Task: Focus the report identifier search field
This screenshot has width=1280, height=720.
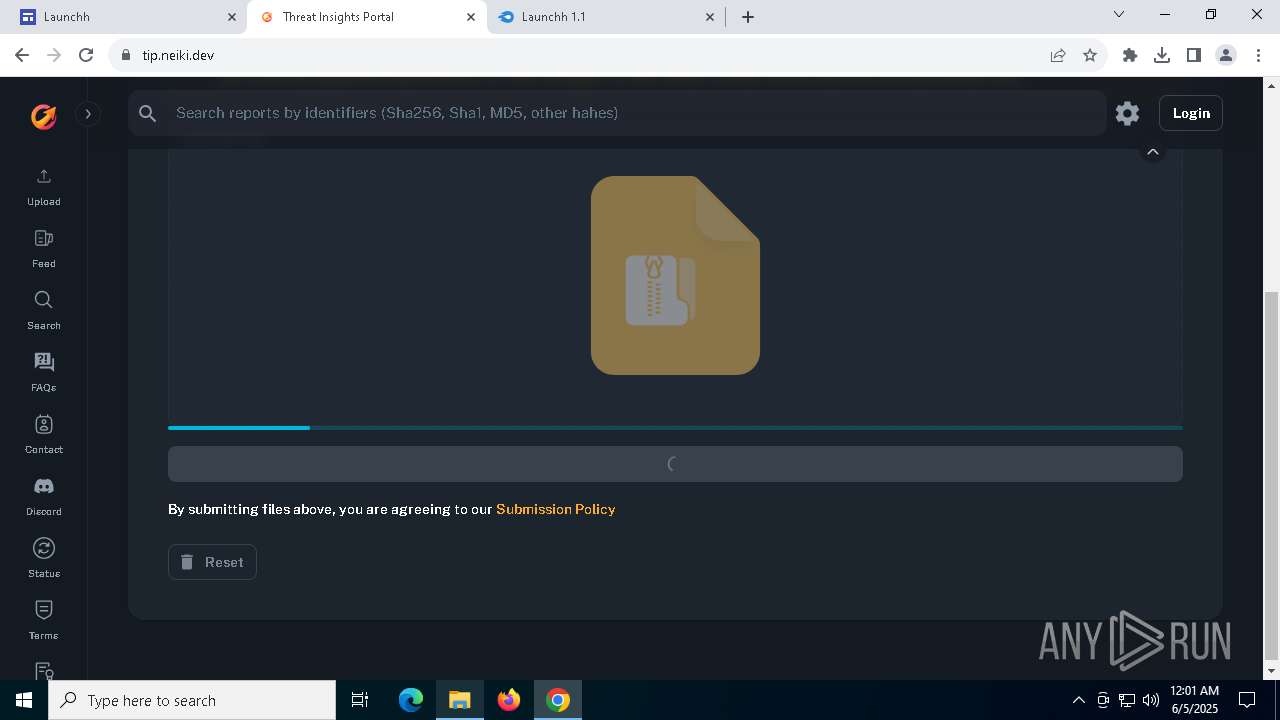Action: pos(617,113)
